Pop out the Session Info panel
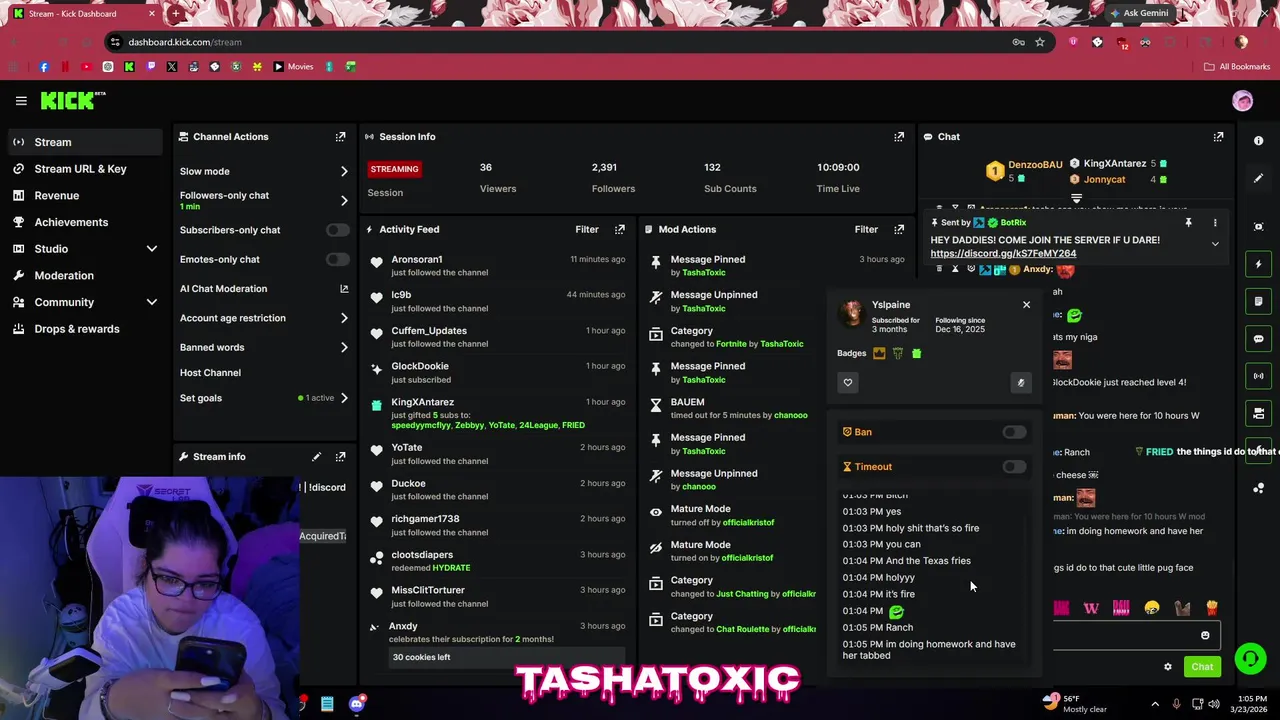 (x=899, y=137)
